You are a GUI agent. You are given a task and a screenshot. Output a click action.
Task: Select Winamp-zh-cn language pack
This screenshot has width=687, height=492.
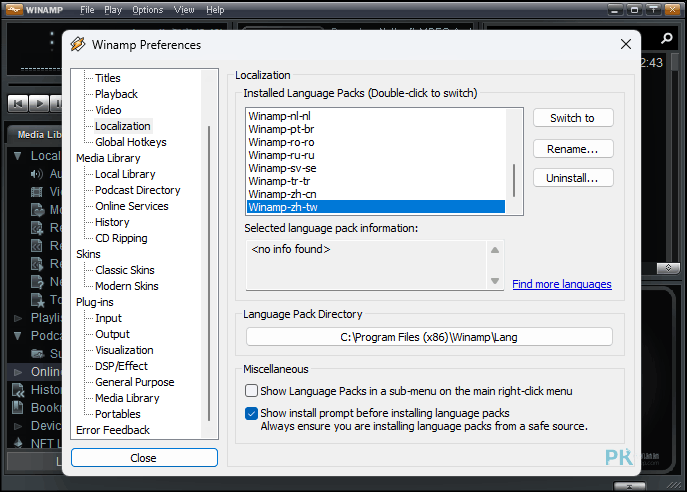[375, 194]
